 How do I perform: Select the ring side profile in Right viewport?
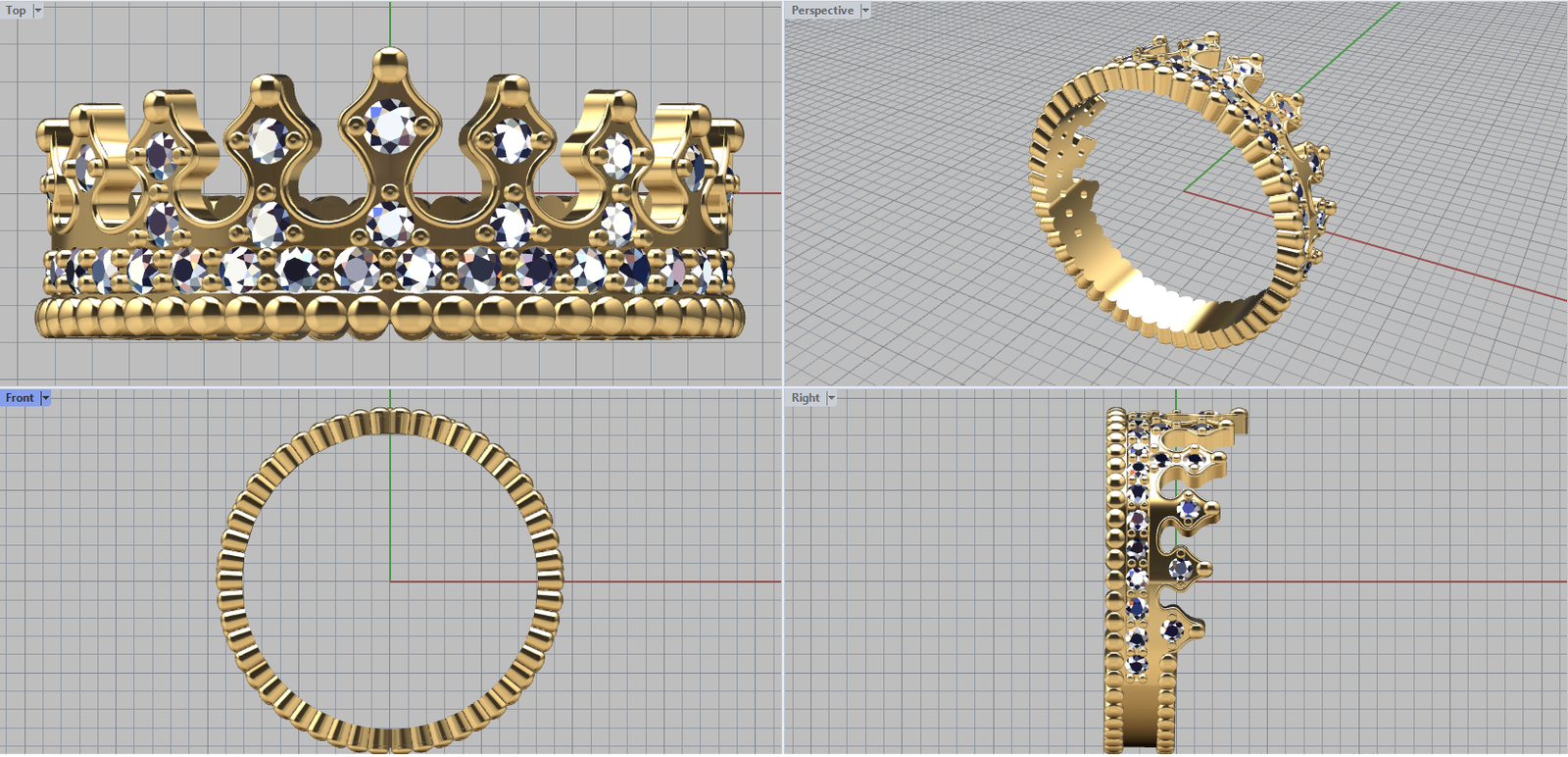[1176, 581]
